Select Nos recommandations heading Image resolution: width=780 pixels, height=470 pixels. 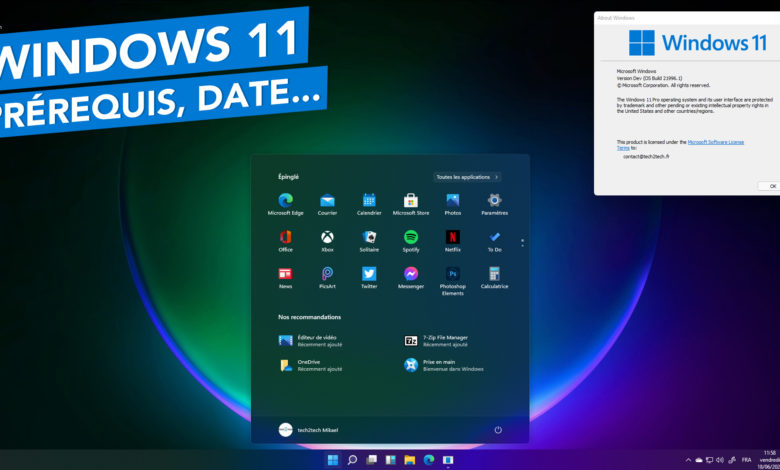[x=309, y=317]
